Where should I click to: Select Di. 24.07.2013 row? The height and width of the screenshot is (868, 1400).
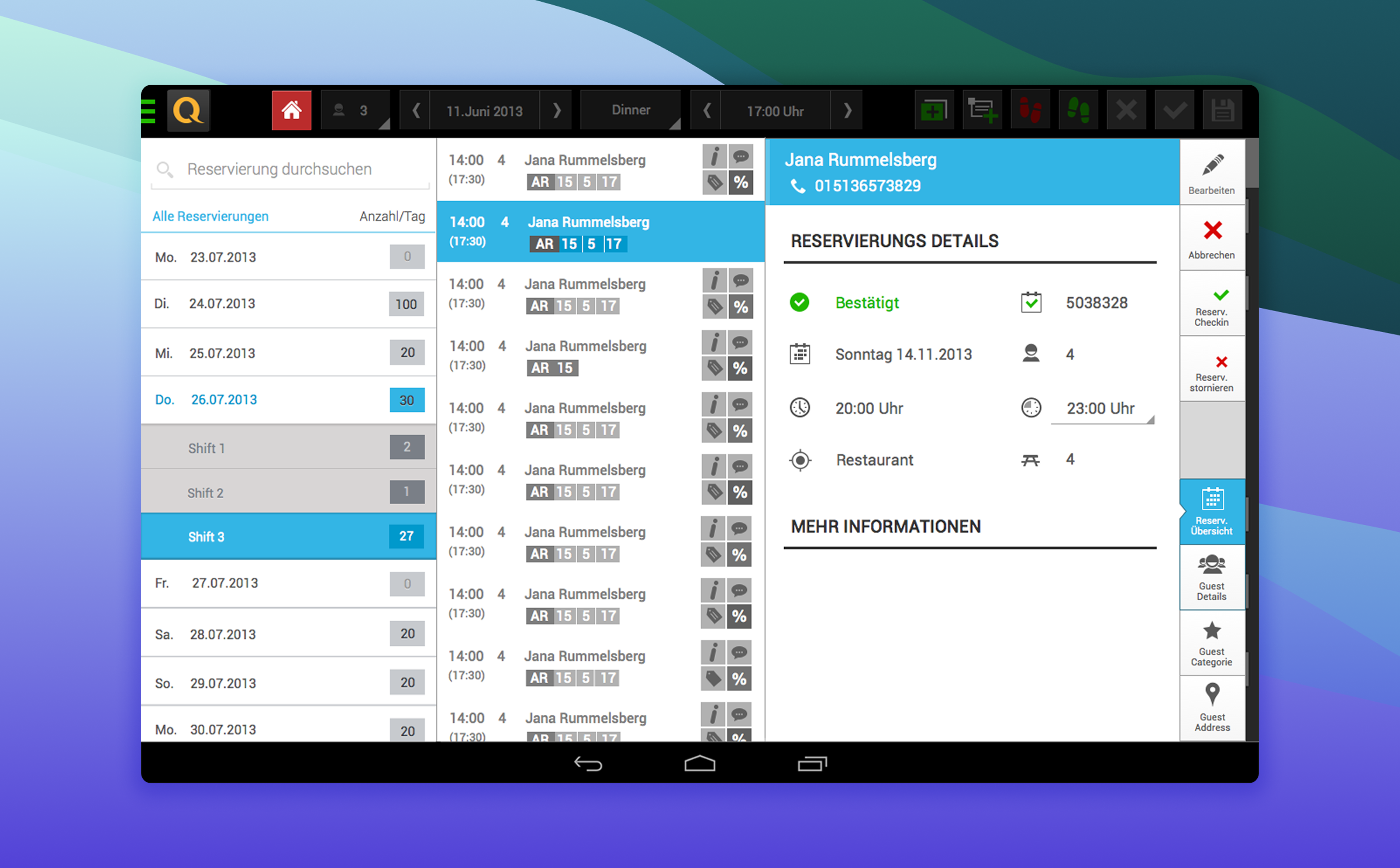[x=289, y=304]
